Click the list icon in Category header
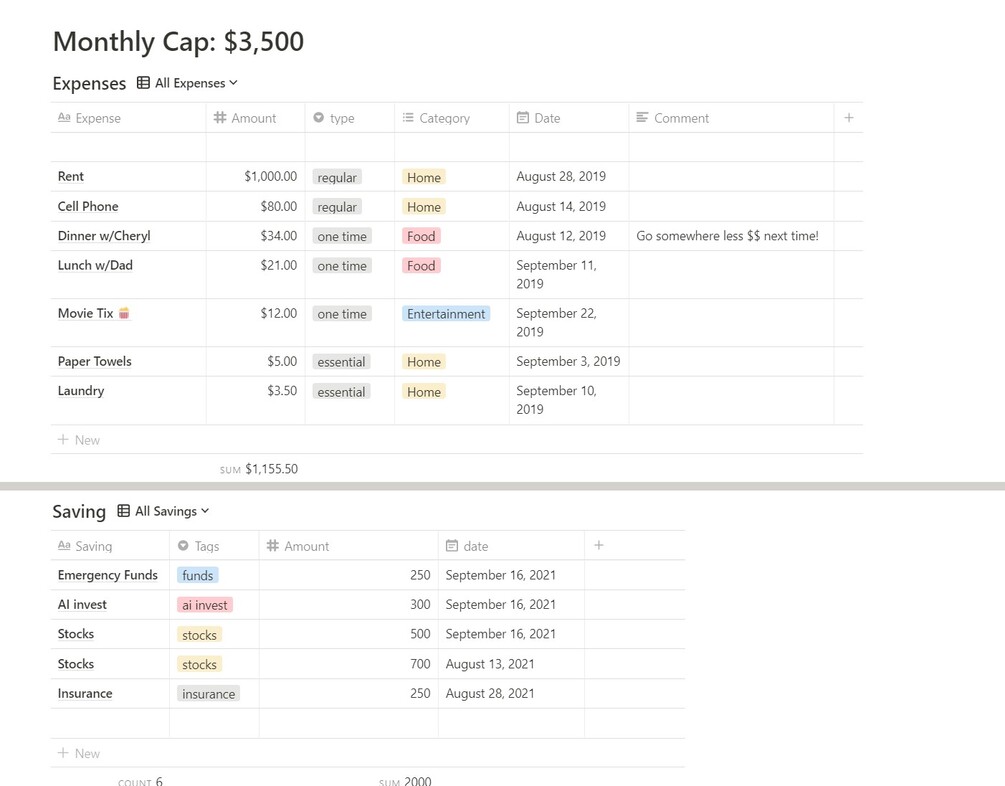Screen dimensions: 1005x786 pyautogui.click(x=408, y=118)
